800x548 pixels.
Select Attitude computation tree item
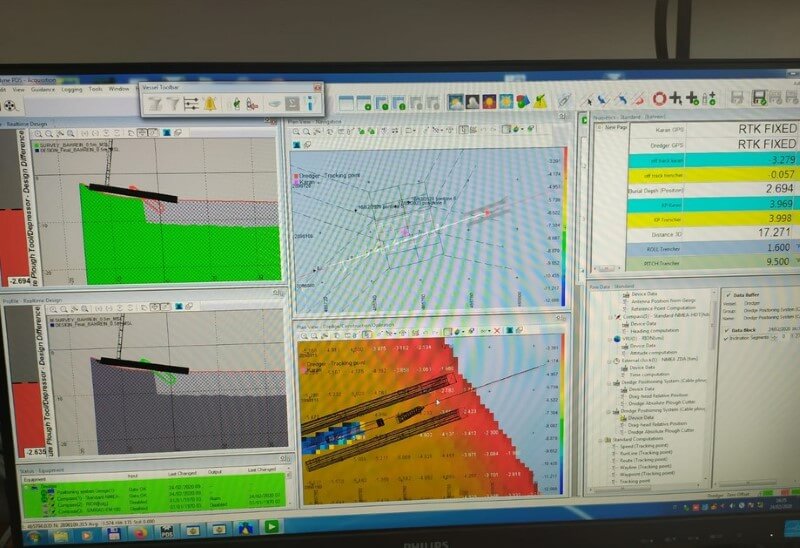click(x=654, y=353)
